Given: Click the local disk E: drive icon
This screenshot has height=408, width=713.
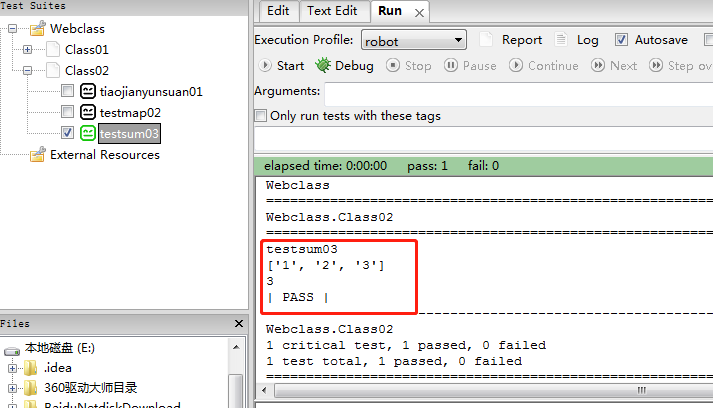Looking at the screenshot, I should 12,351.
